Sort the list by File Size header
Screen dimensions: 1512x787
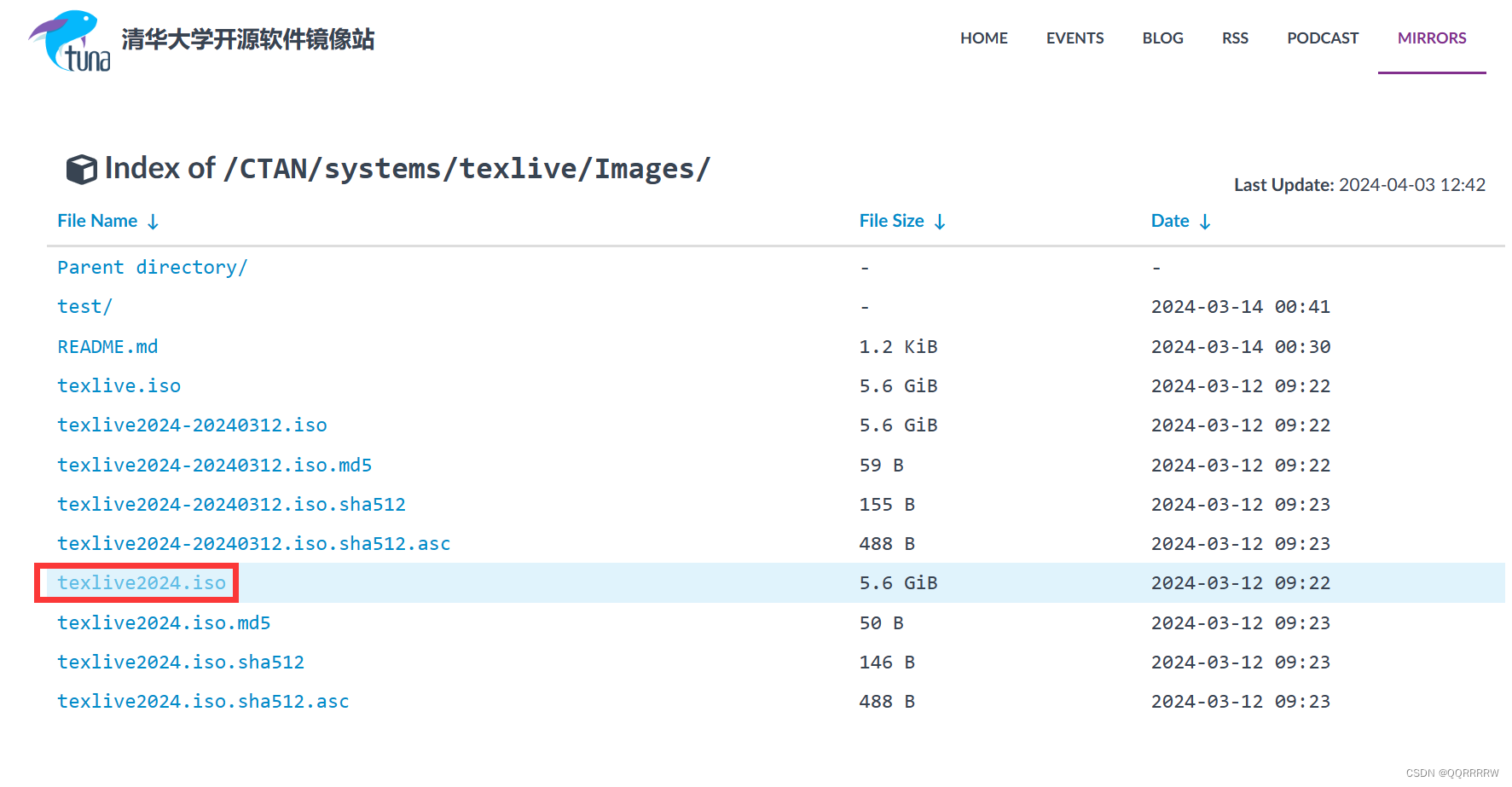tap(891, 221)
